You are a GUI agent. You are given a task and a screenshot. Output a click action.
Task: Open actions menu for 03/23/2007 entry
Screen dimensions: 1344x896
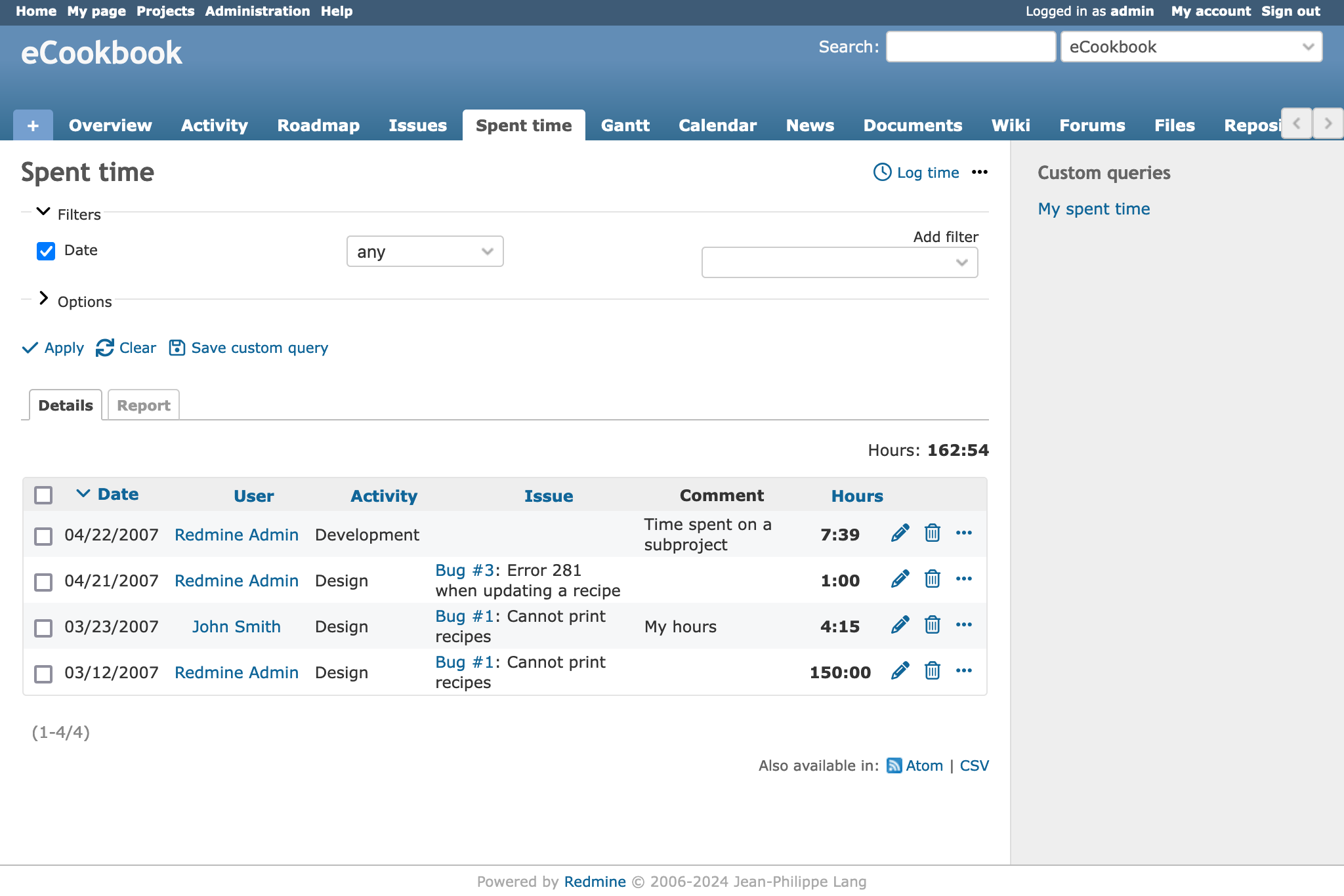click(964, 624)
